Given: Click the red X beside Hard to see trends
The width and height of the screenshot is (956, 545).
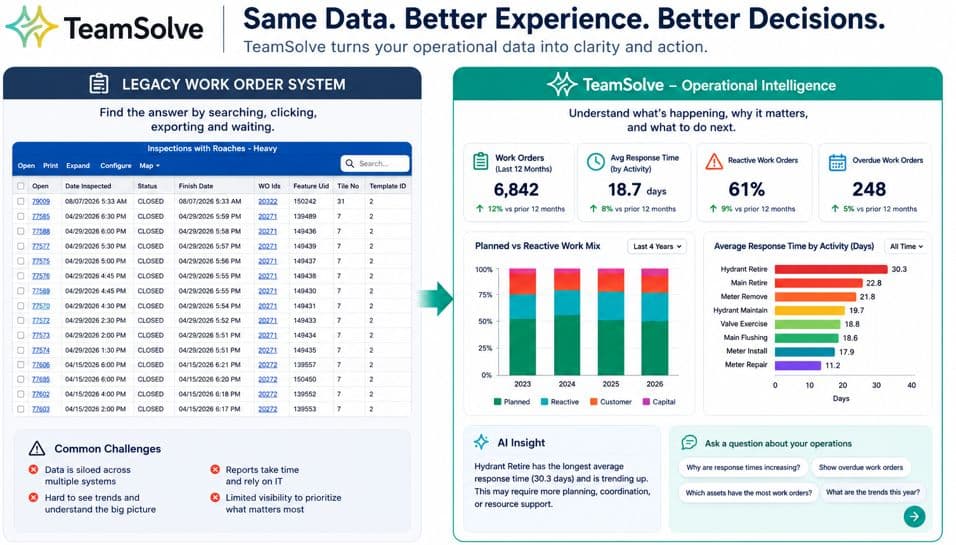Looking at the screenshot, I should pos(34,497).
